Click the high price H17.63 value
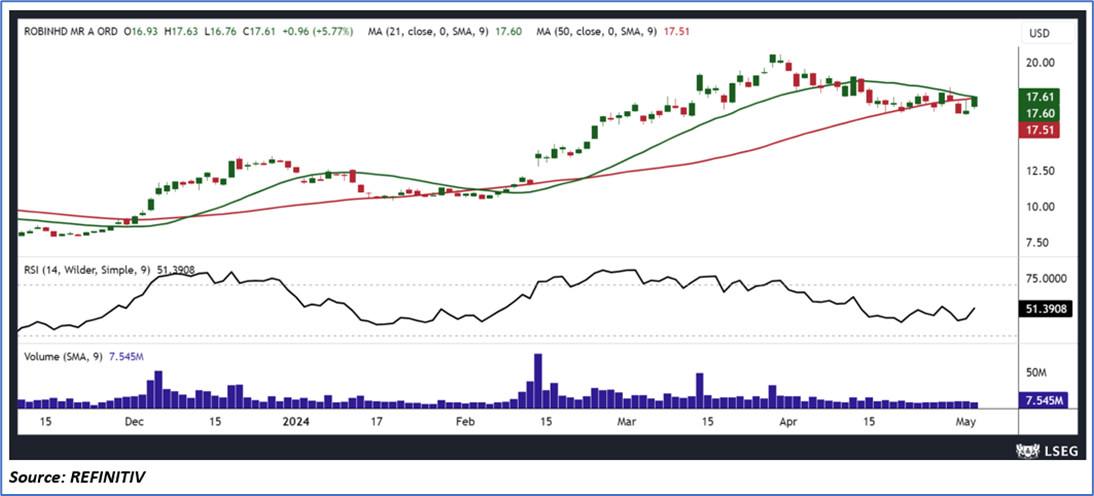This screenshot has height=496, width=1094. click(x=183, y=31)
